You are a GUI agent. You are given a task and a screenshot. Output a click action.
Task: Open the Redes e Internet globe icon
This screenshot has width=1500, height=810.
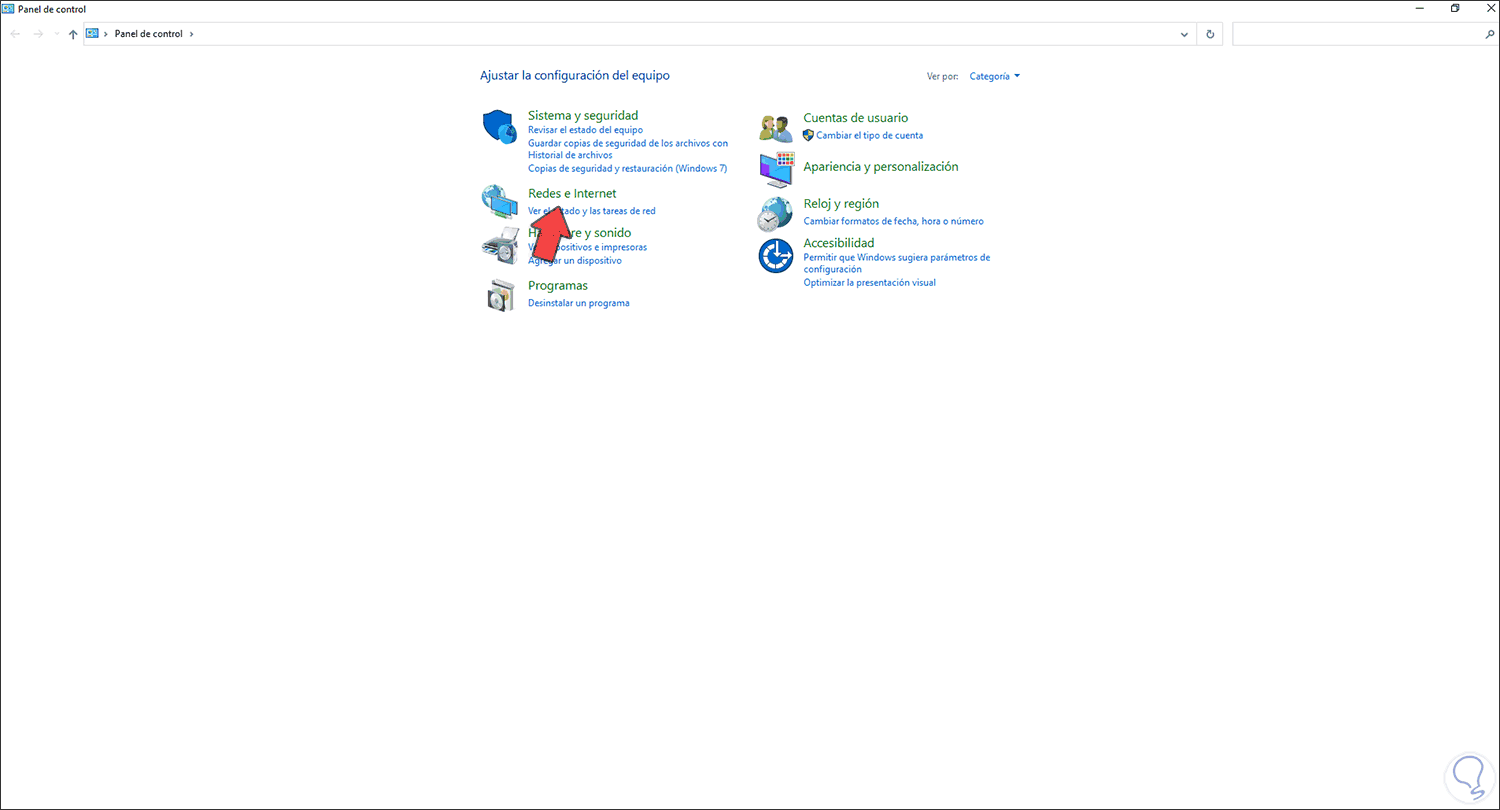pos(499,202)
